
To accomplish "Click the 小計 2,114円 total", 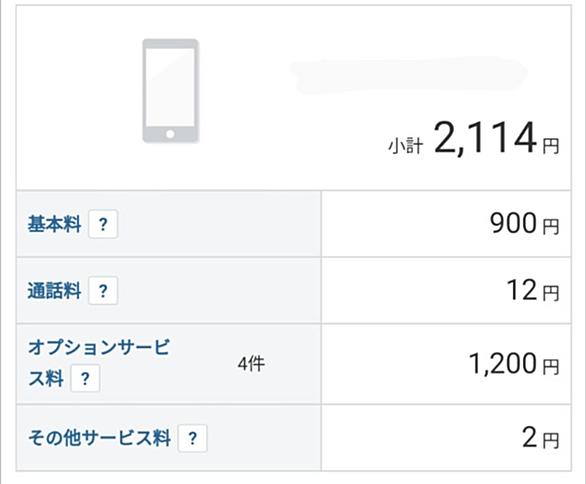I will point(474,139).
